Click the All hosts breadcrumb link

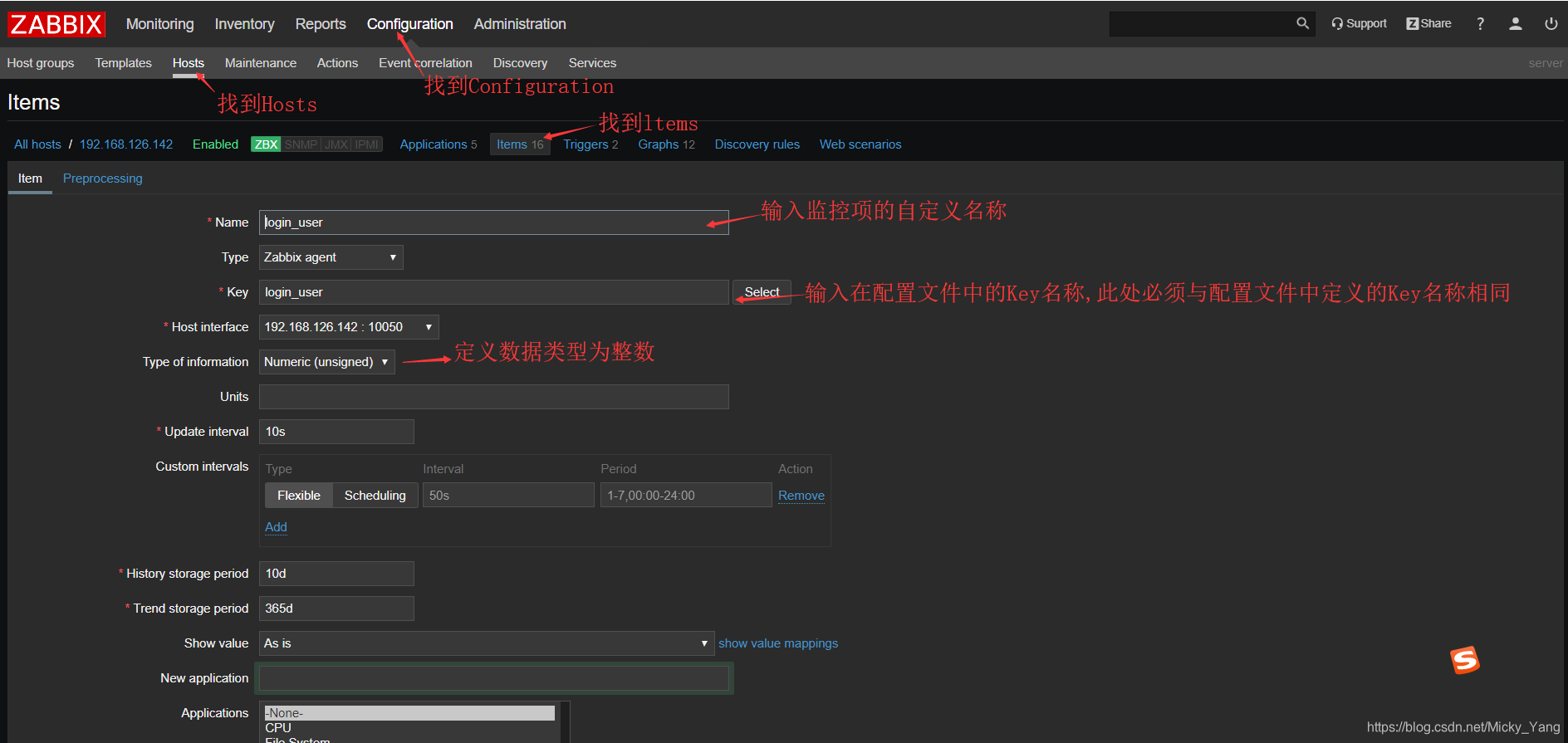(37, 144)
